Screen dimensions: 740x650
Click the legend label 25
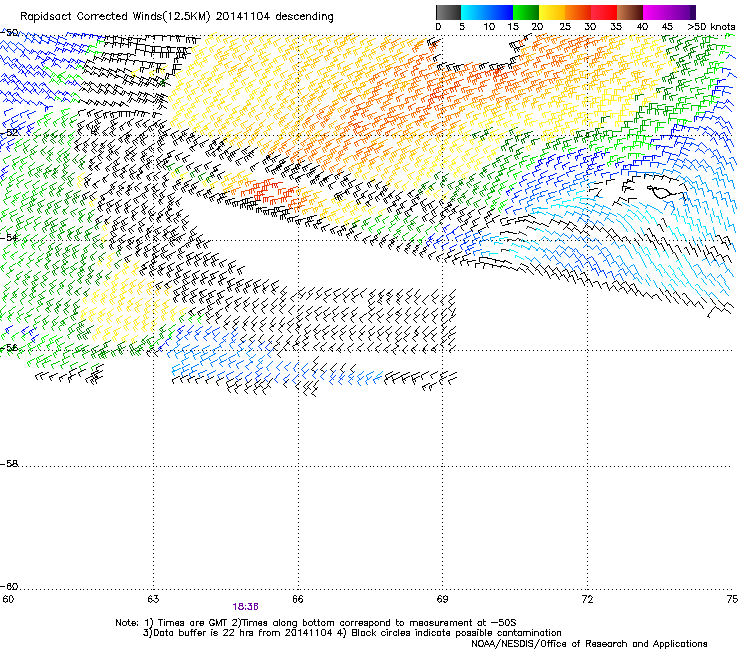(x=565, y=27)
